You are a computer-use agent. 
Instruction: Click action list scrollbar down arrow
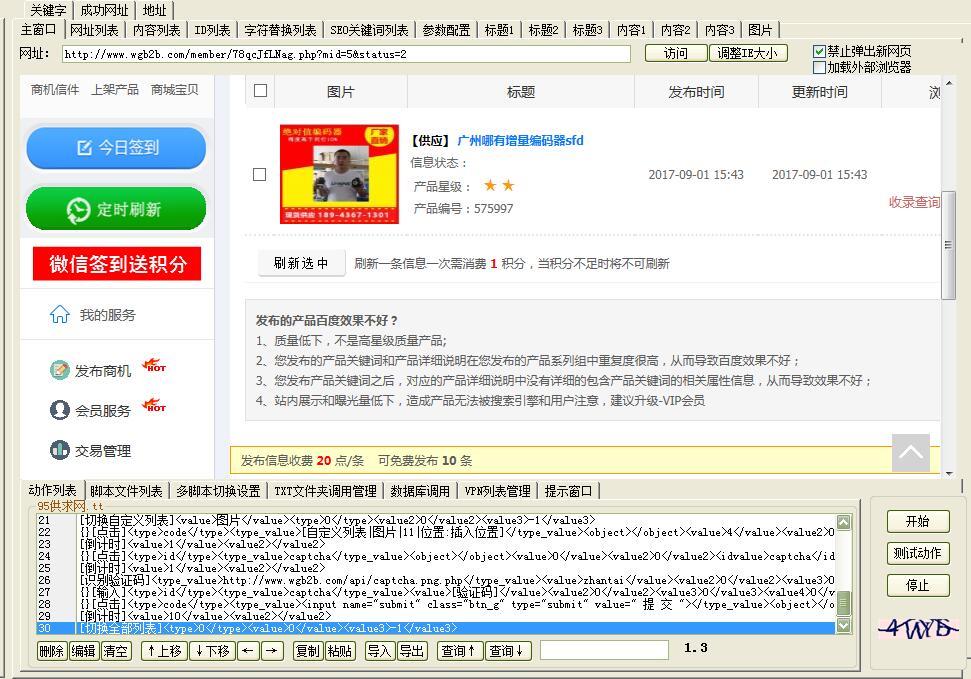(843, 626)
